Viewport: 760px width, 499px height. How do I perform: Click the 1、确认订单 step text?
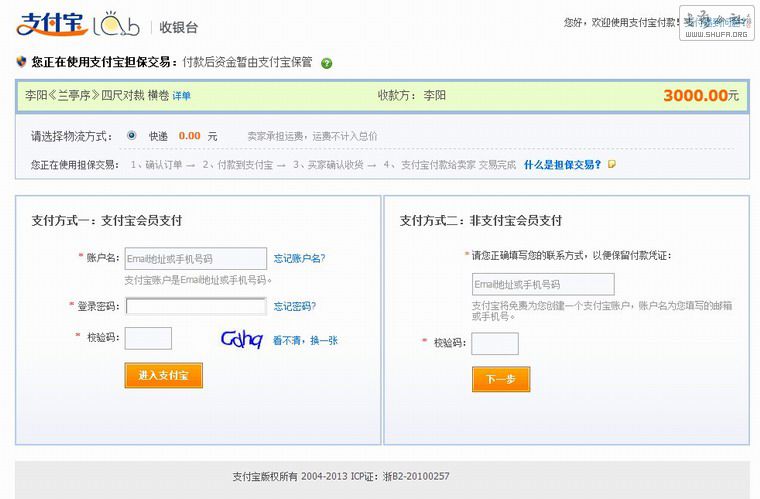click(x=156, y=165)
